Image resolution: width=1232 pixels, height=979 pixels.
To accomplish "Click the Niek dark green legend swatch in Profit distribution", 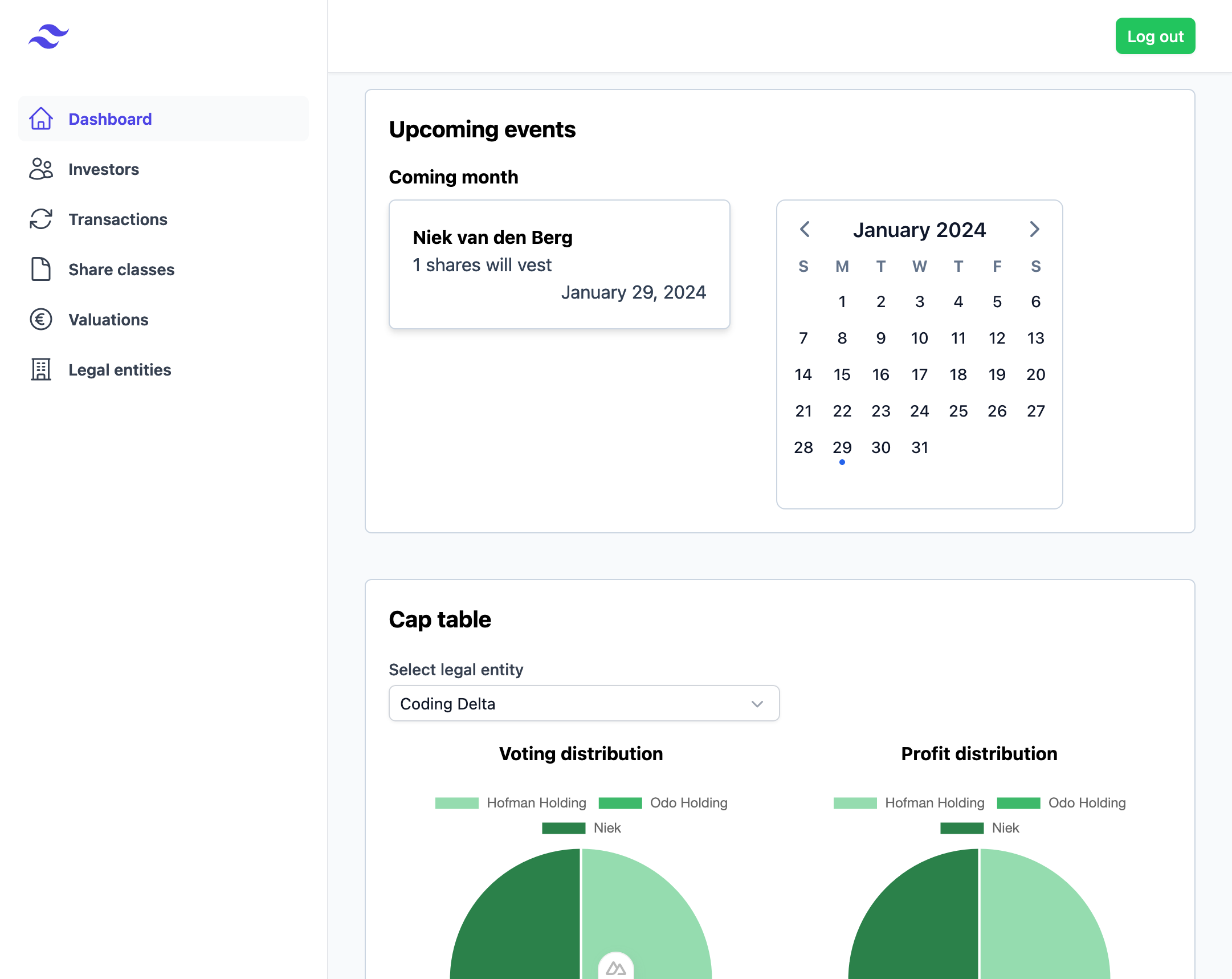I will click(962, 828).
